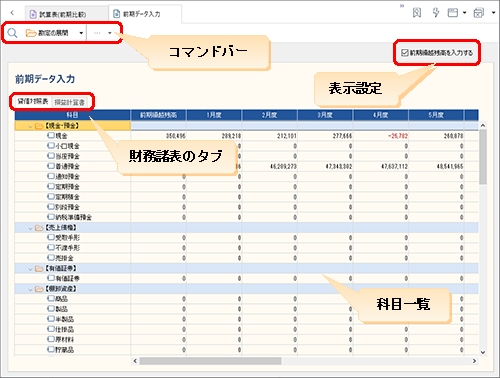Click the horizontal scrollbar left arrow
Viewport: 500px width, 378px height.
pyautogui.click(x=135, y=361)
